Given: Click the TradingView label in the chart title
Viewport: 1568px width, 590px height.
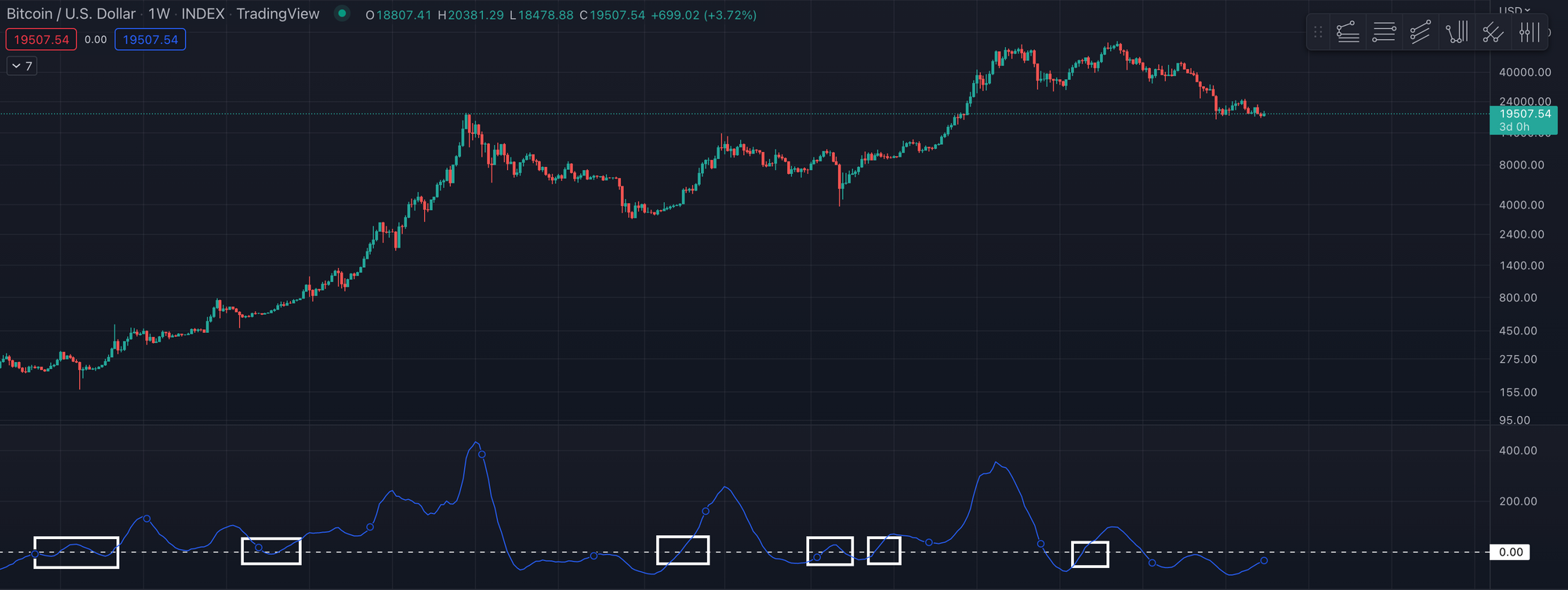Looking at the screenshot, I should coord(278,14).
